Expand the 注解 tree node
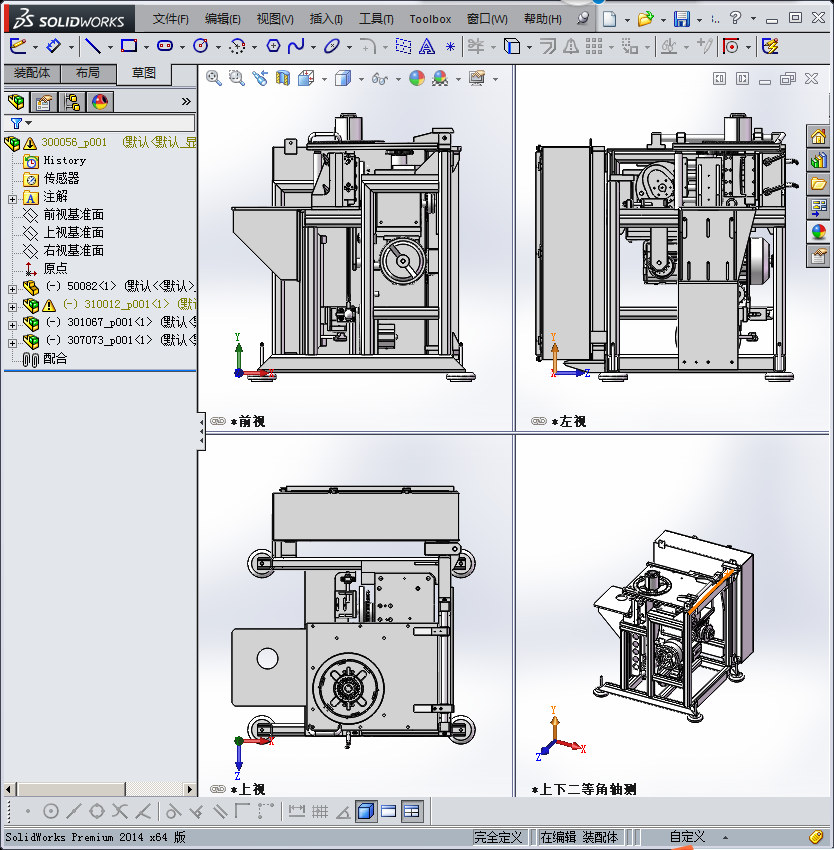This screenshot has width=834, height=850. click(12, 197)
